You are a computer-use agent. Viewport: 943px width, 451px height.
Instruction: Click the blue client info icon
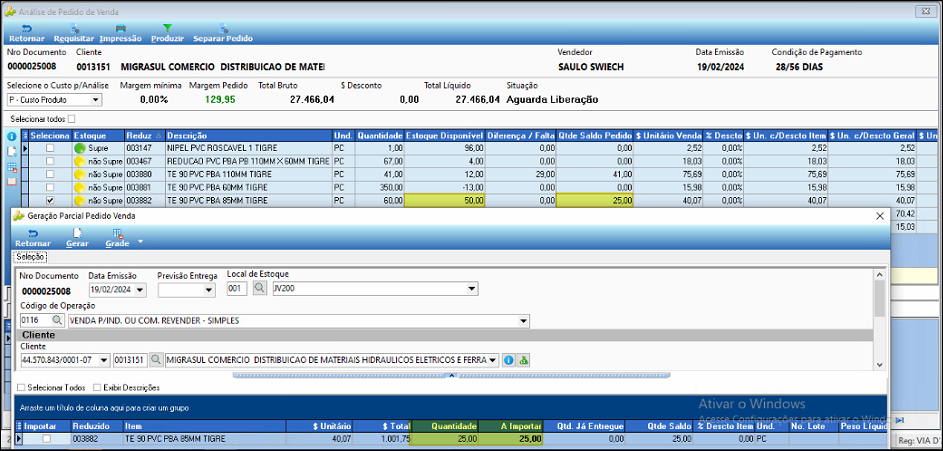[x=508, y=360]
